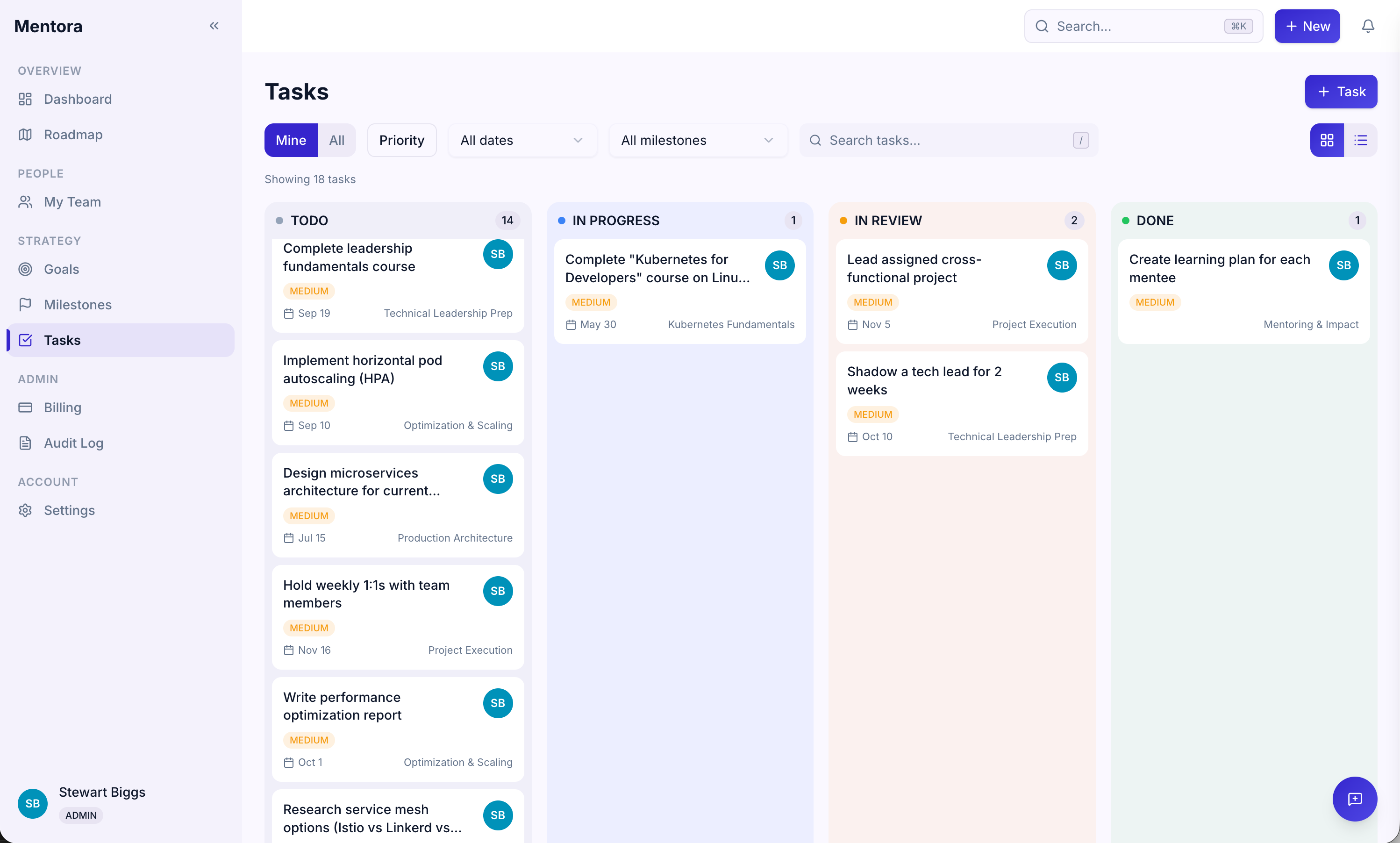
Task: Focus the Search tasks field
Action: point(949,140)
